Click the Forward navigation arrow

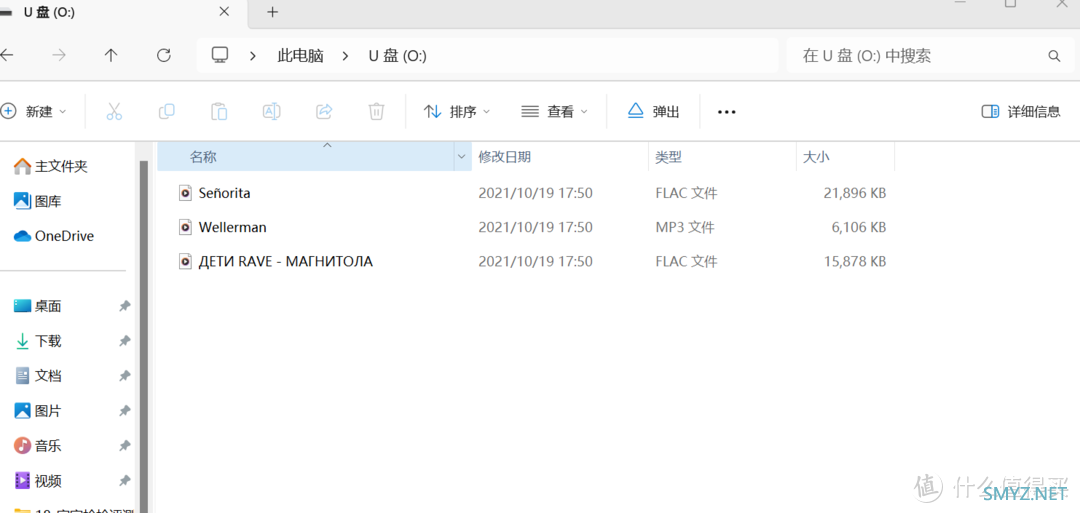coord(59,55)
